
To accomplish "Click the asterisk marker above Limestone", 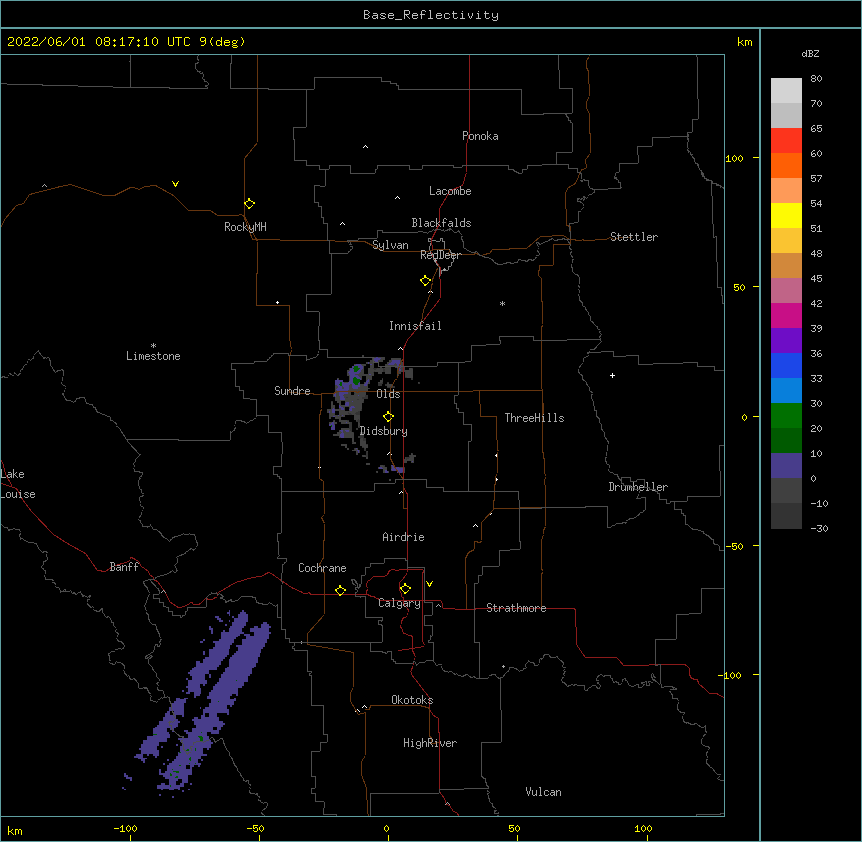I will click(x=153, y=346).
